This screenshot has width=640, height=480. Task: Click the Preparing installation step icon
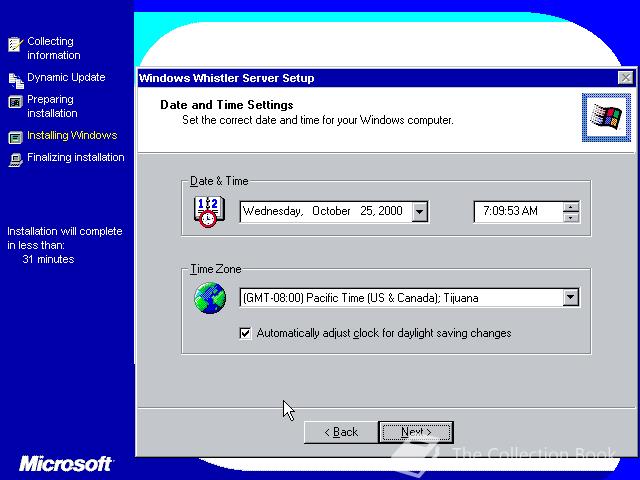coord(16,102)
